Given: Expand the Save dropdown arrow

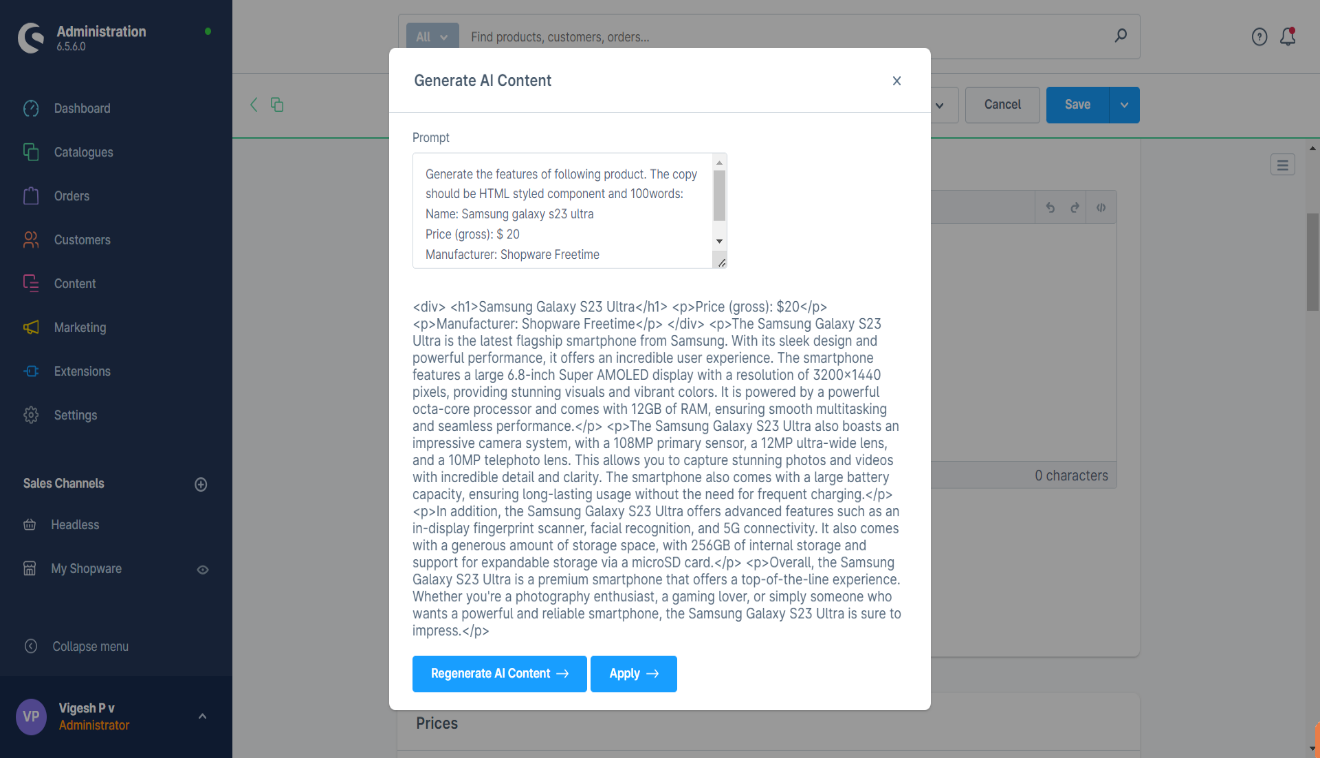Looking at the screenshot, I should (1124, 105).
